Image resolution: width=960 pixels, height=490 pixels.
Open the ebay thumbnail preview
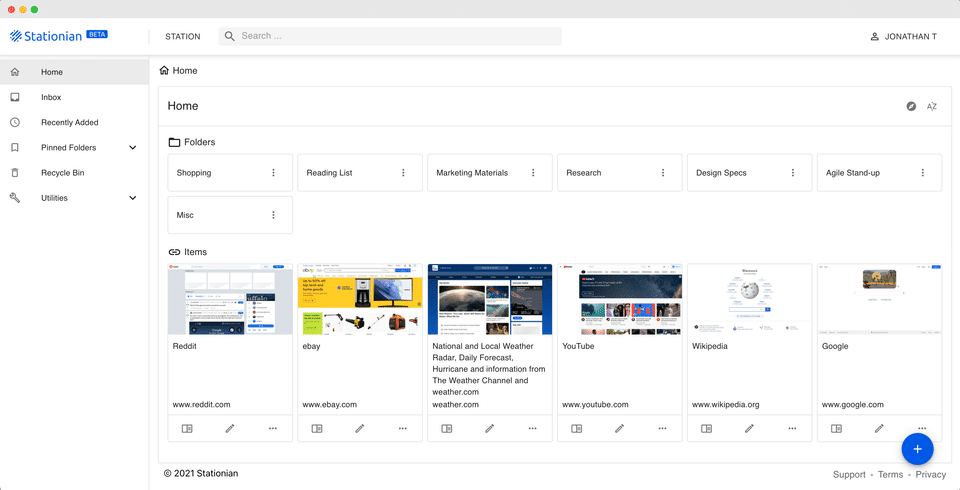360,299
